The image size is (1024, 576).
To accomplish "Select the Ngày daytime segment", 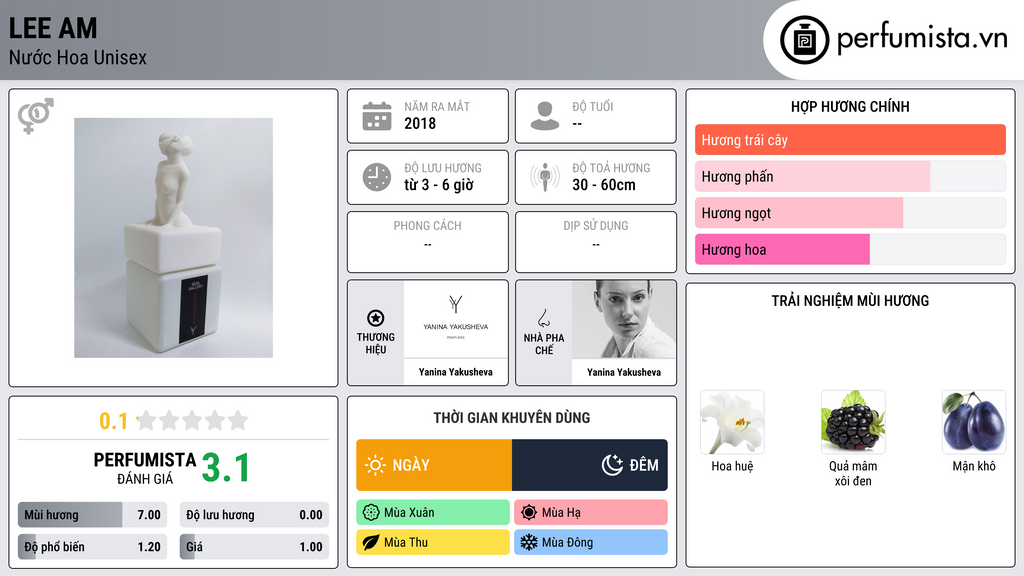I will click(x=434, y=465).
